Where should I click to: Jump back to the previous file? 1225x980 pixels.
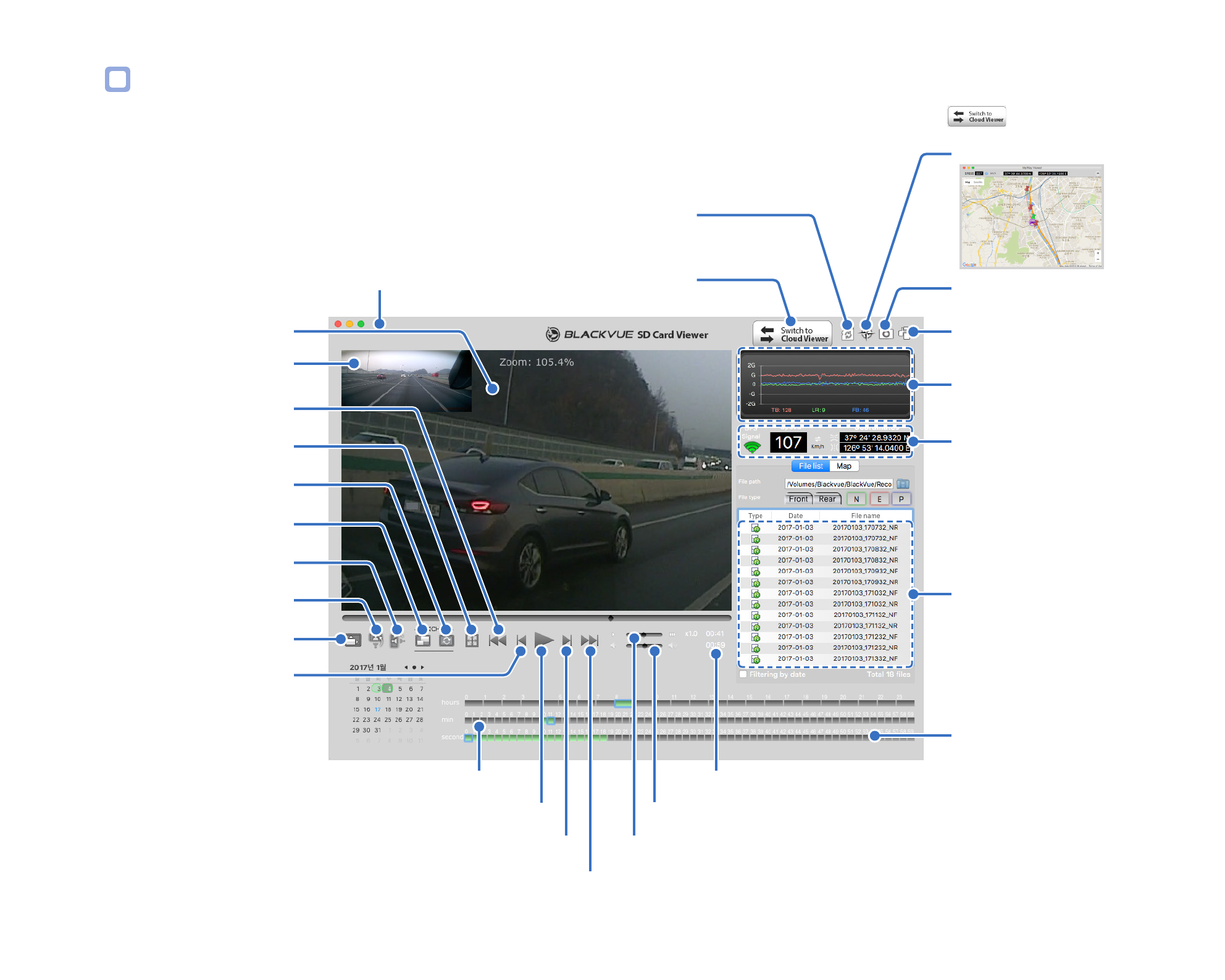[x=497, y=640]
